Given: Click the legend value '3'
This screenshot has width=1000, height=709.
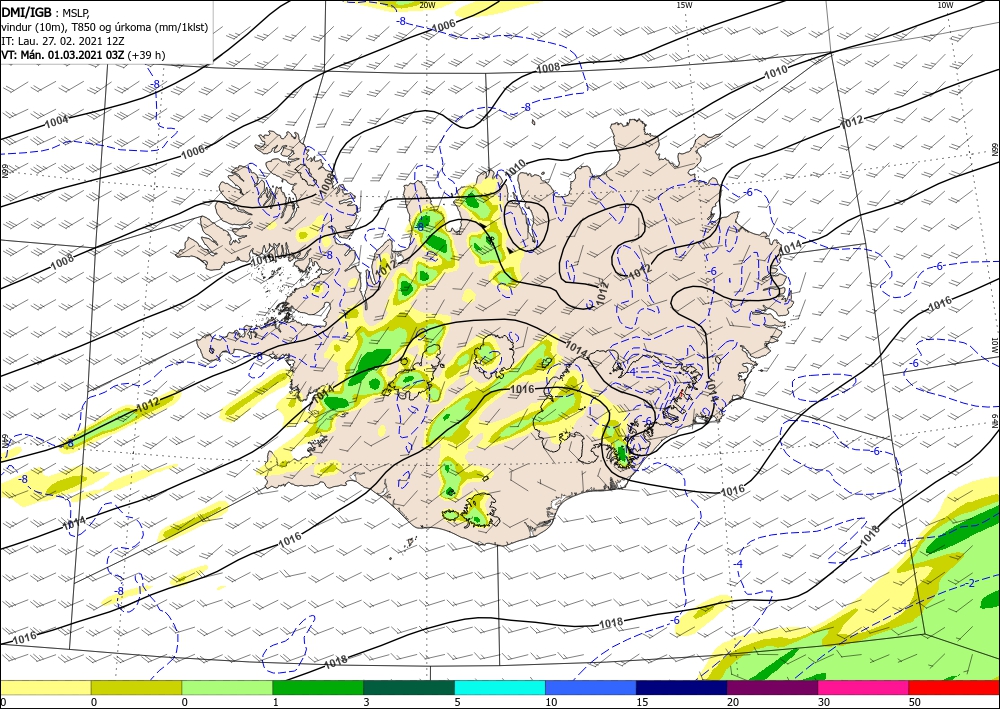Looking at the screenshot, I should (367, 702).
